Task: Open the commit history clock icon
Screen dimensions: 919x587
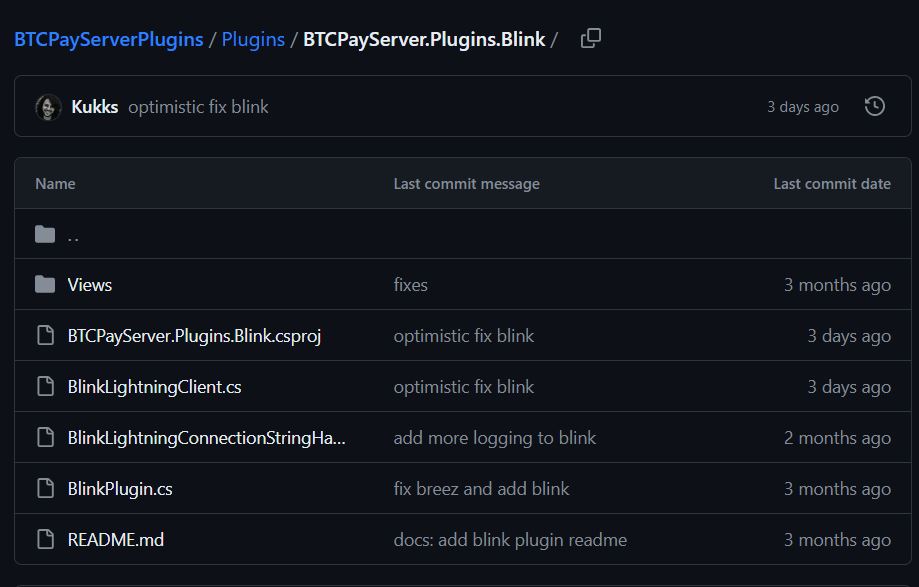Action: coord(875,106)
